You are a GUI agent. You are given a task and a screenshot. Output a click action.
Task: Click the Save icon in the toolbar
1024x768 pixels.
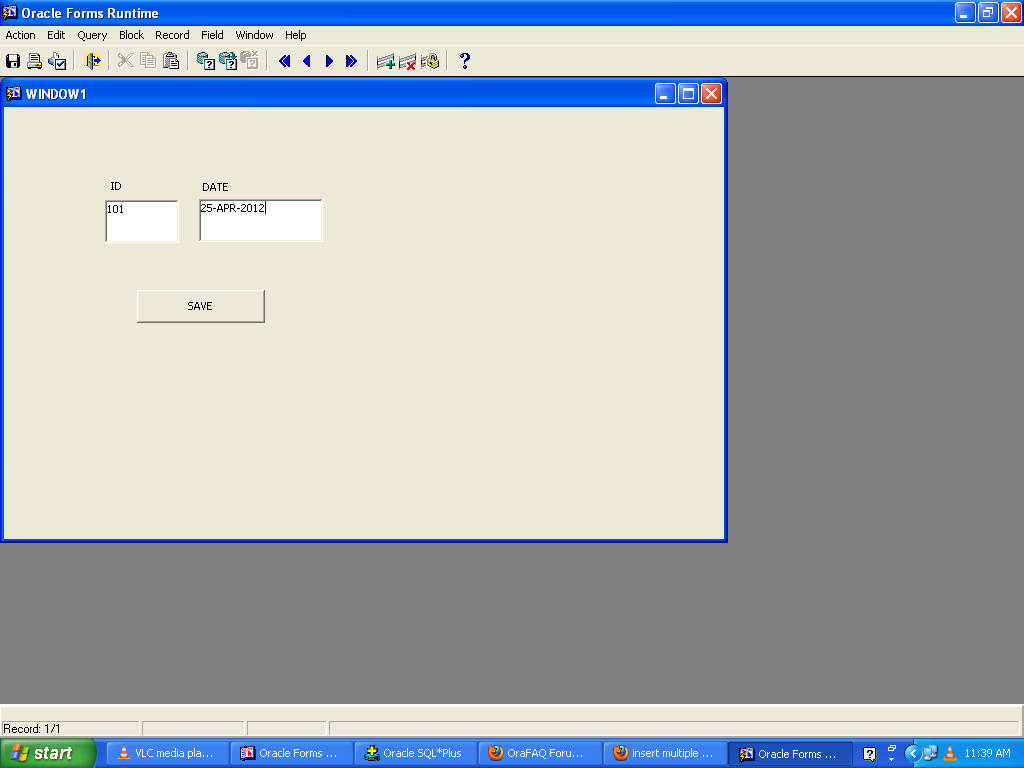(x=13, y=61)
